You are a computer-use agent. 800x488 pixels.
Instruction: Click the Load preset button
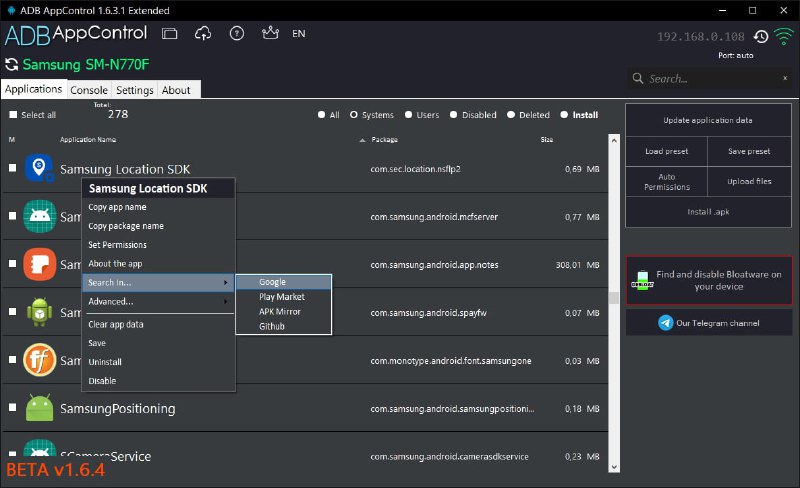[x=666, y=152]
